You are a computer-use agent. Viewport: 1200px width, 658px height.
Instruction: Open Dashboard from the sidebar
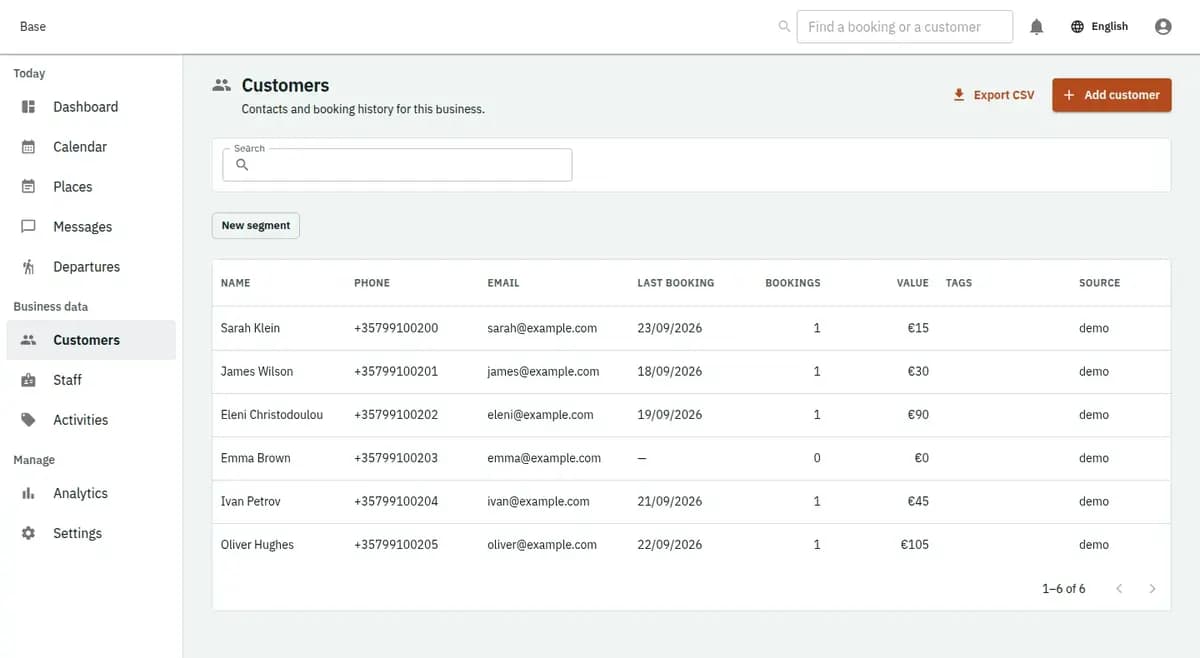(91, 107)
